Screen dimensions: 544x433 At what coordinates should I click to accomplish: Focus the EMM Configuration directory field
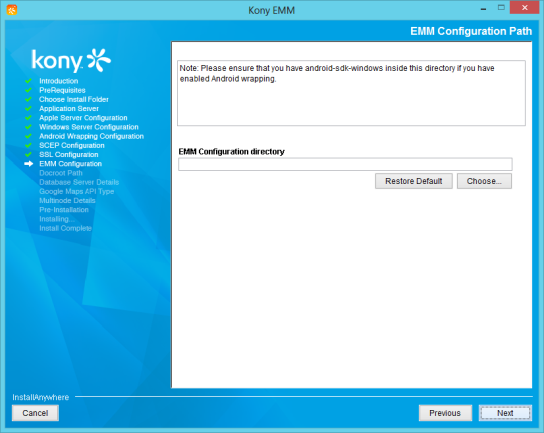345,164
